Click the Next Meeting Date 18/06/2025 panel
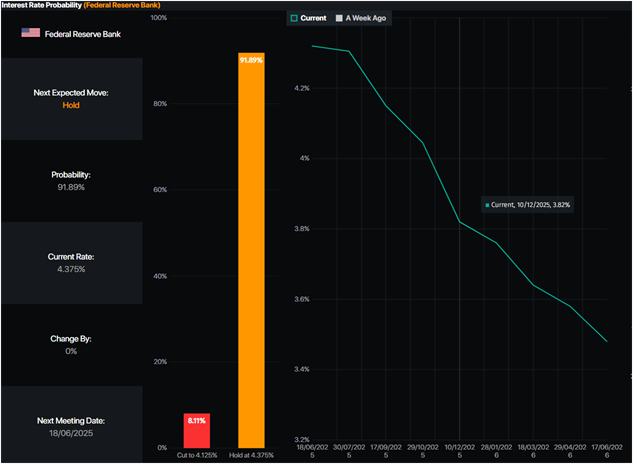The height and width of the screenshot is (464, 633). coord(71,427)
